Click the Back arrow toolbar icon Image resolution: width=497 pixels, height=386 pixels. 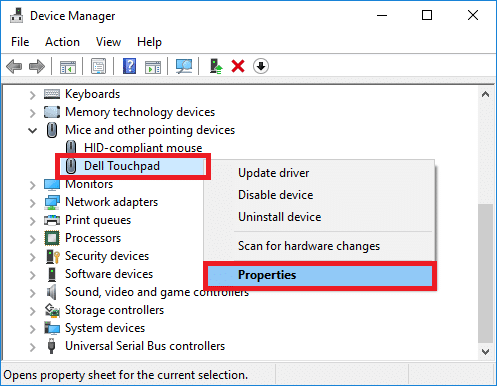click(x=14, y=66)
